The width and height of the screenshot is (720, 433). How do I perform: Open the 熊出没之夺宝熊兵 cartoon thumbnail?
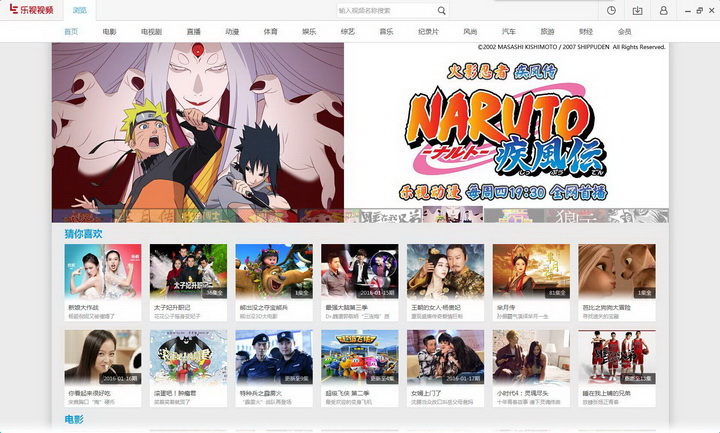tap(274, 271)
